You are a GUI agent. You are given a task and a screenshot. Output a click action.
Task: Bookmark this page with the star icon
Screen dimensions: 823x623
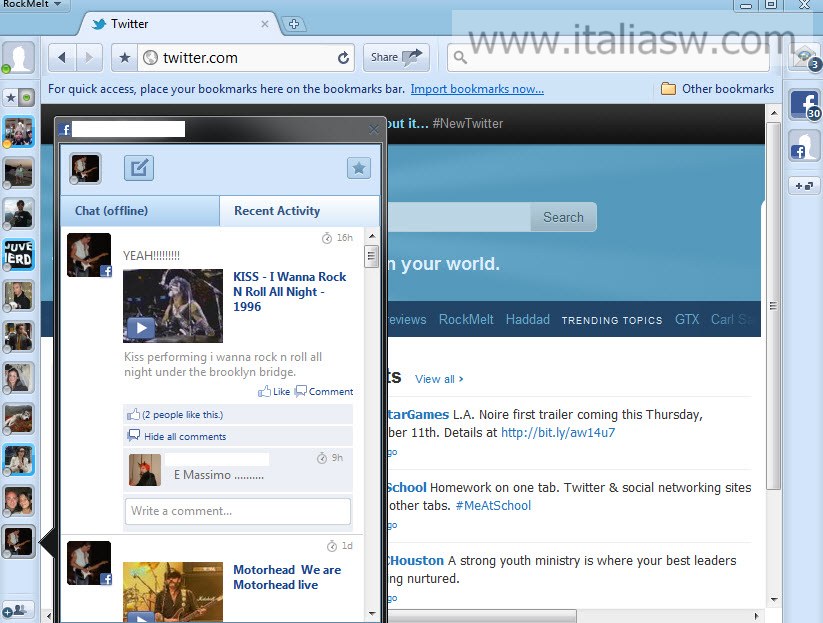tap(124, 57)
